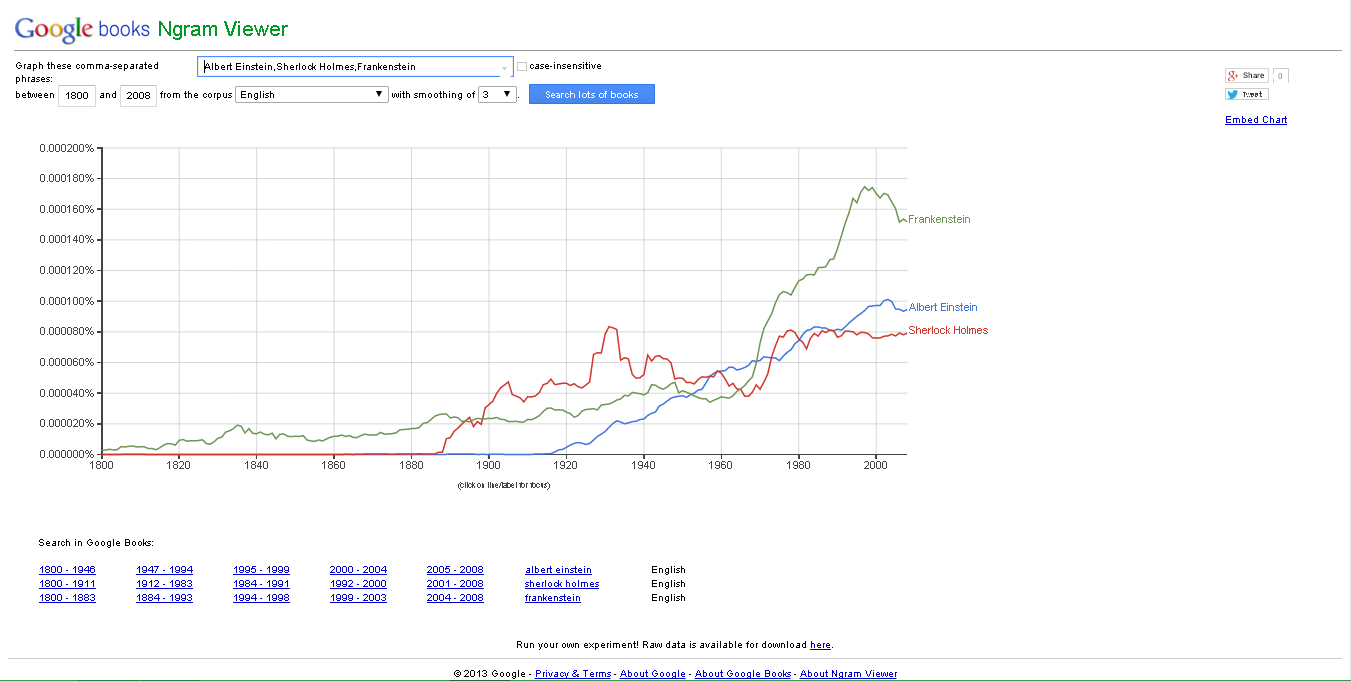Open the 1800 - 1911 search link
This screenshot has width=1351, height=681.
click(67, 584)
